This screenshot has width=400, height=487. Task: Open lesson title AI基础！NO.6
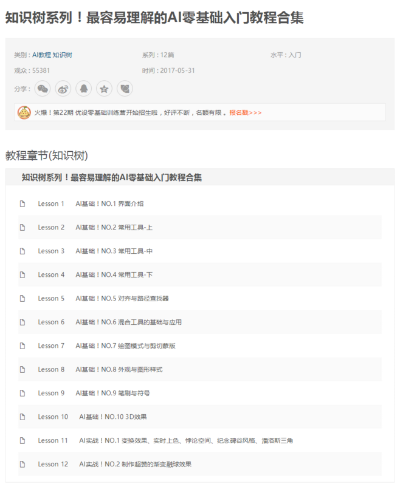click(x=129, y=322)
